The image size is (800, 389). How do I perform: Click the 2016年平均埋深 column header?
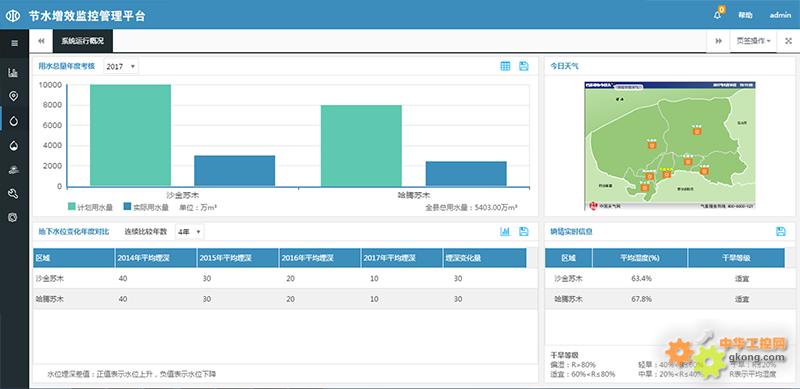click(x=320, y=258)
